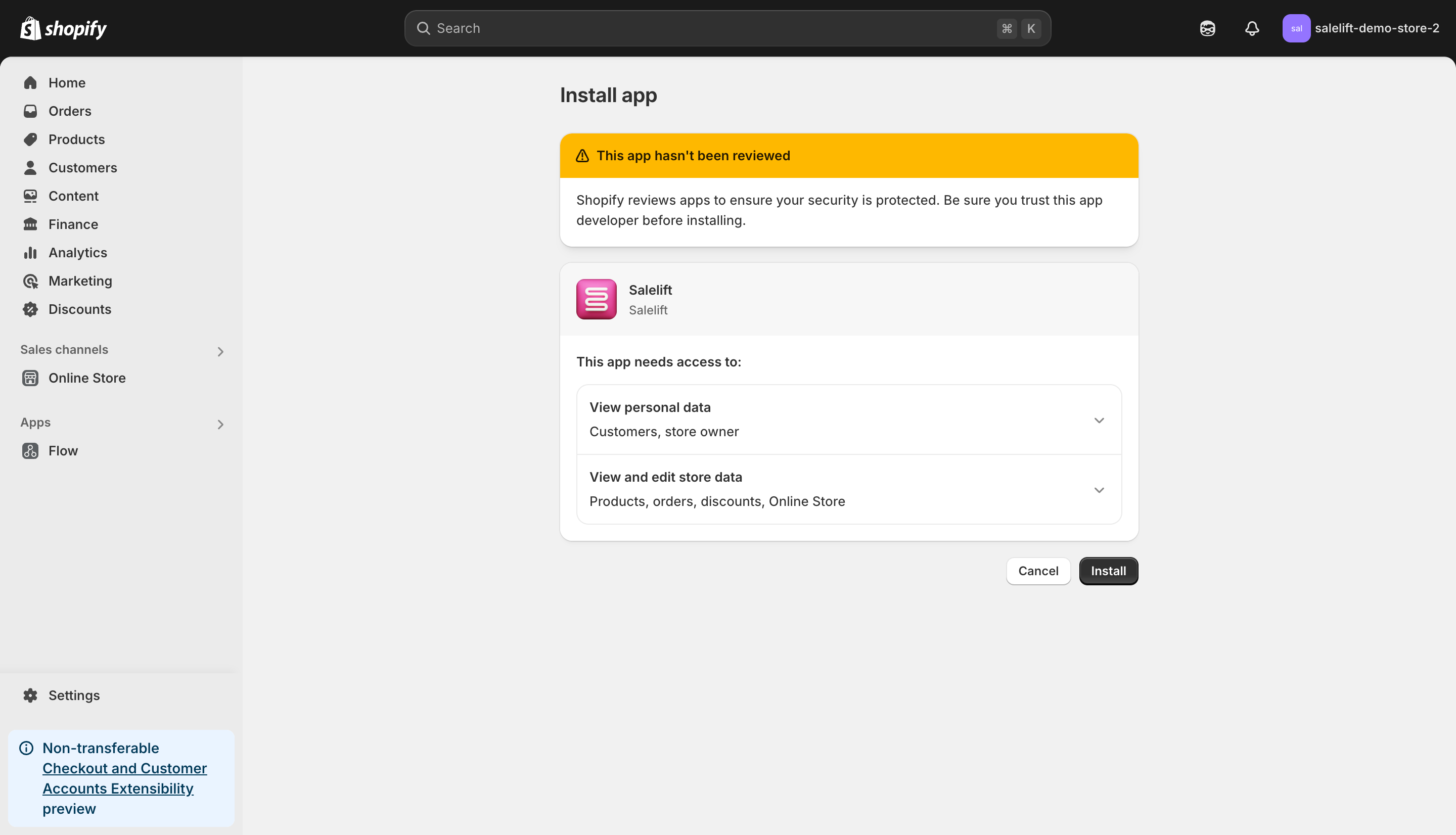Image resolution: width=1456 pixels, height=835 pixels.
Task: Open the salelift-demo-store-2 account menu
Action: [x=1360, y=28]
